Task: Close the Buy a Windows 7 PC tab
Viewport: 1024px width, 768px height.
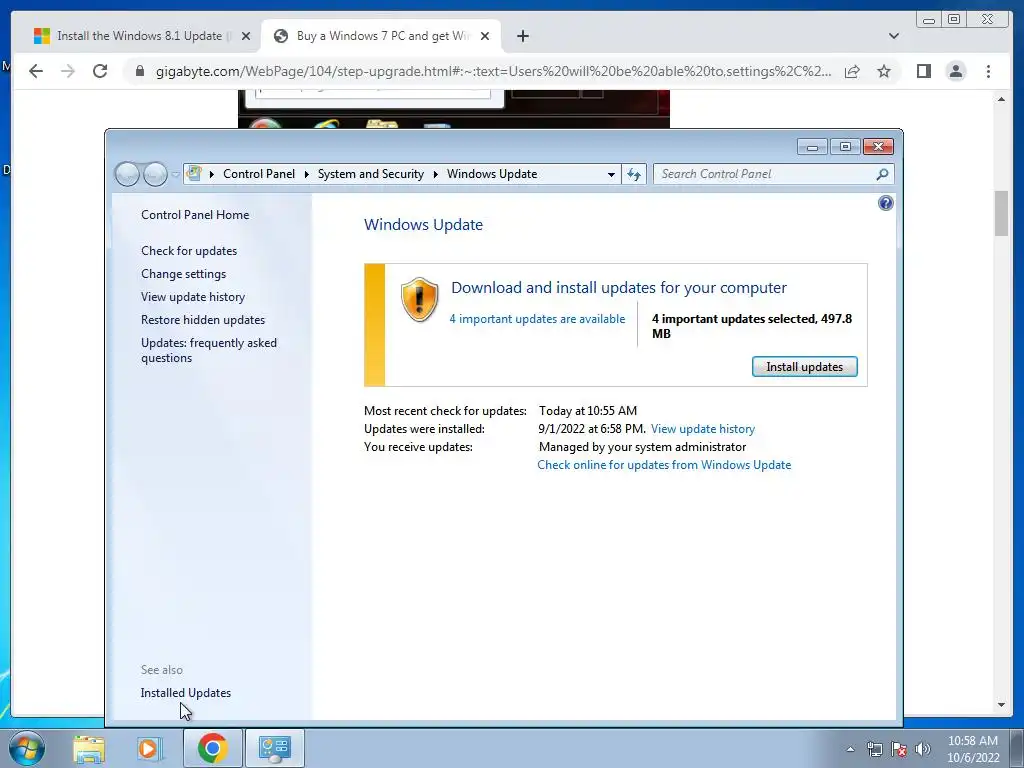Action: (x=485, y=36)
